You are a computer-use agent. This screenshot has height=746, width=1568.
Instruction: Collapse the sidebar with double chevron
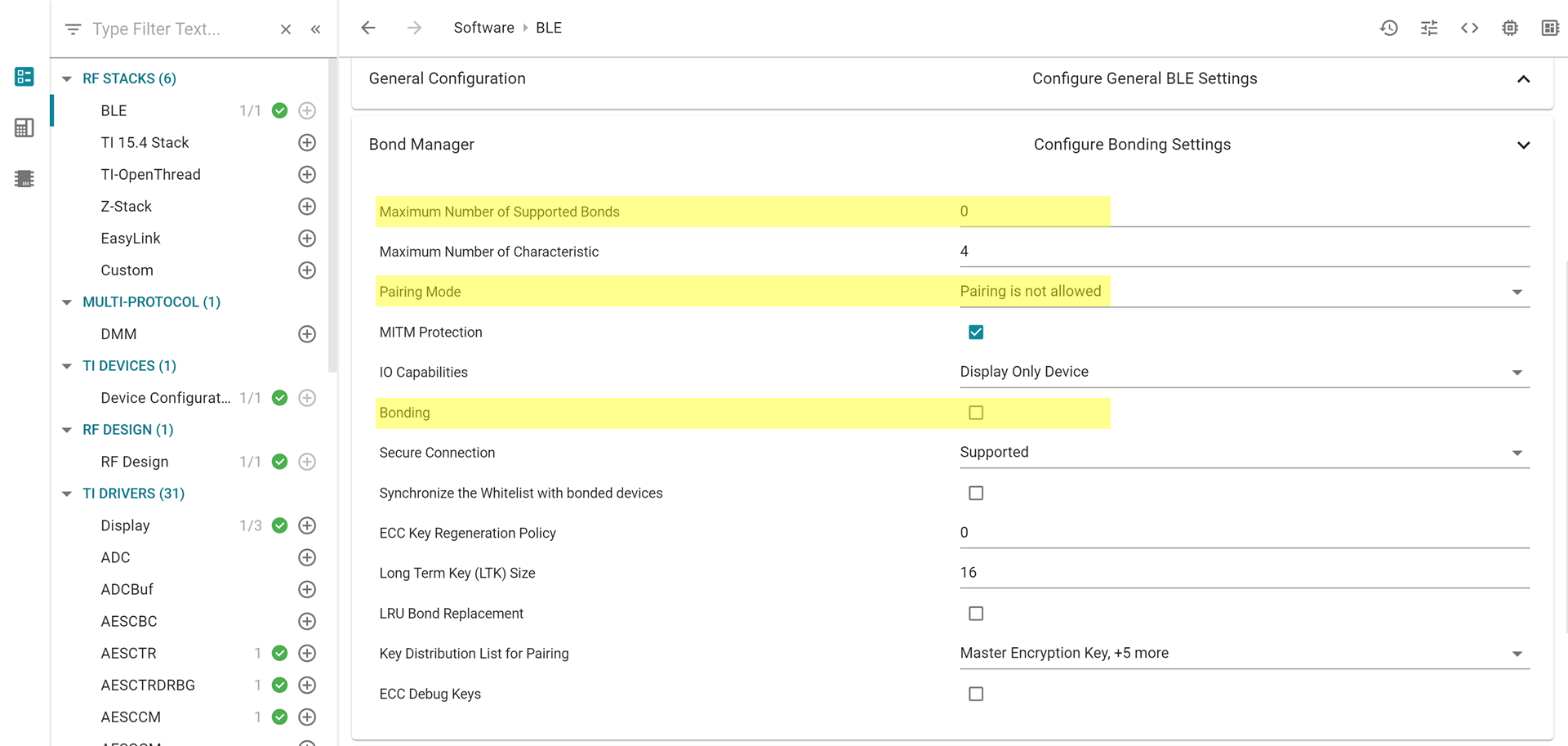316,29
